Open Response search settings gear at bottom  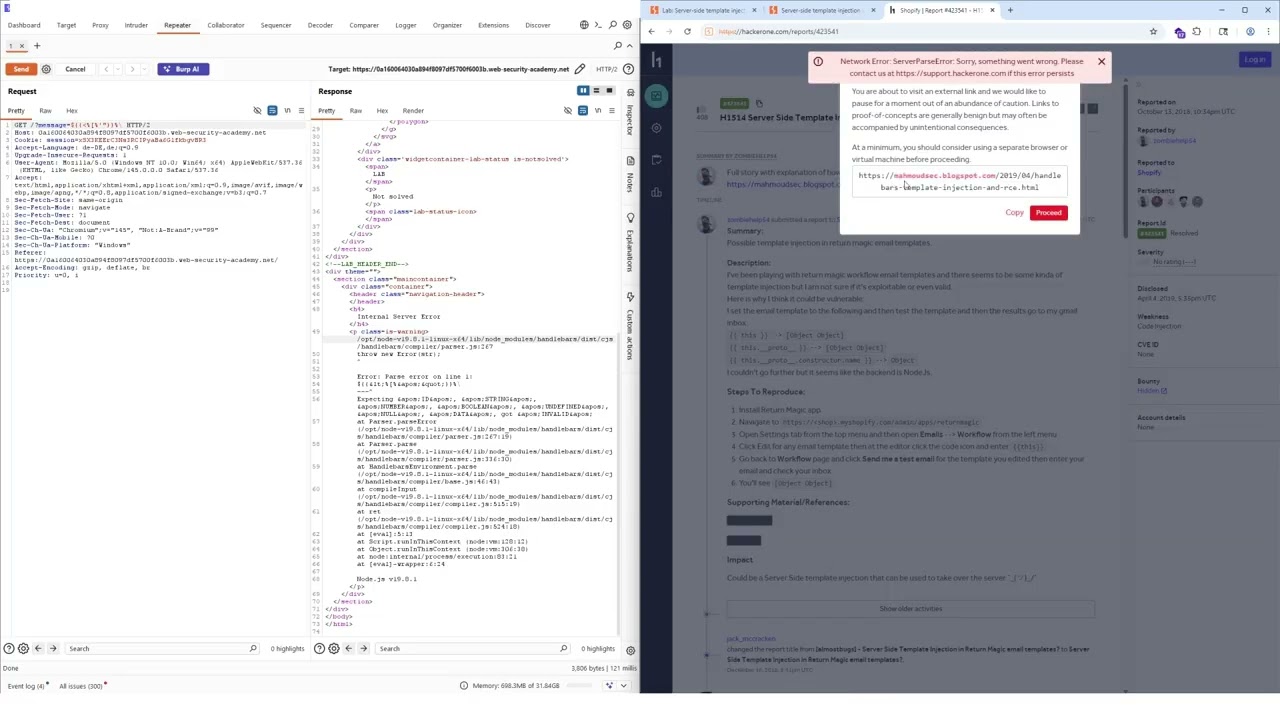[x=334, y=649]
